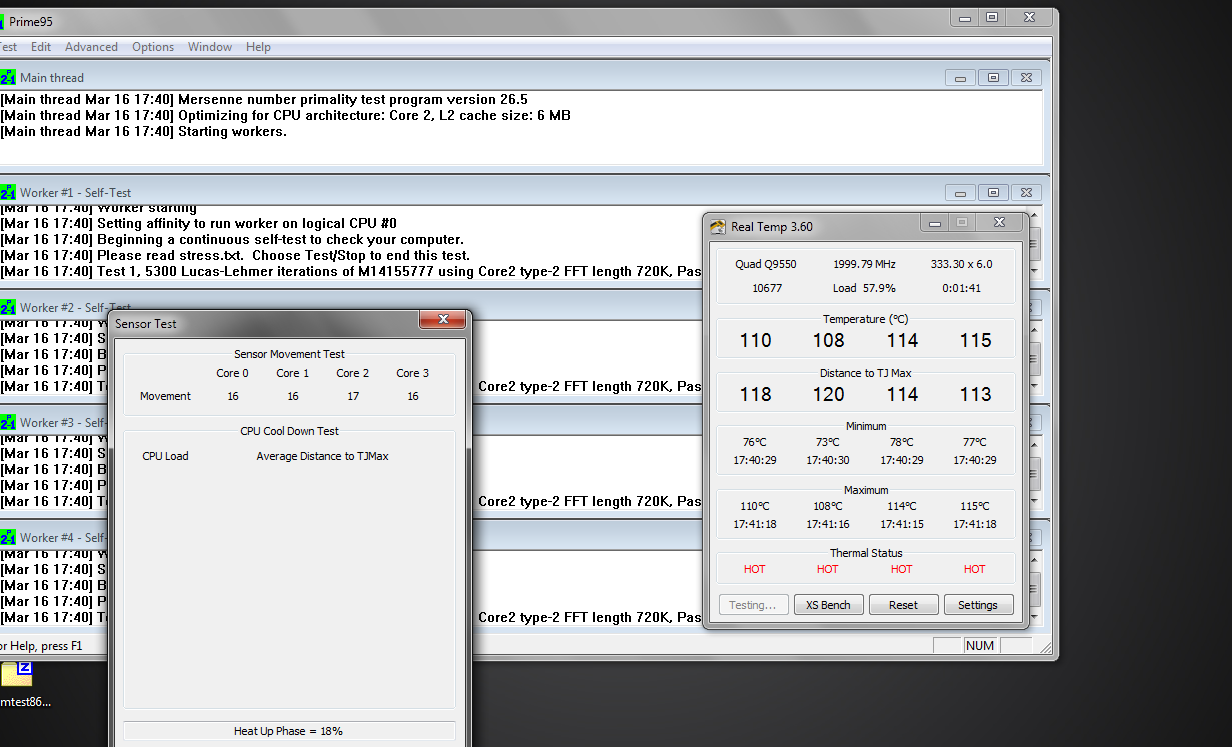Click the Mersenne number primality test line
This screenshot has height=747, width=1232.
tap(264, 99)
